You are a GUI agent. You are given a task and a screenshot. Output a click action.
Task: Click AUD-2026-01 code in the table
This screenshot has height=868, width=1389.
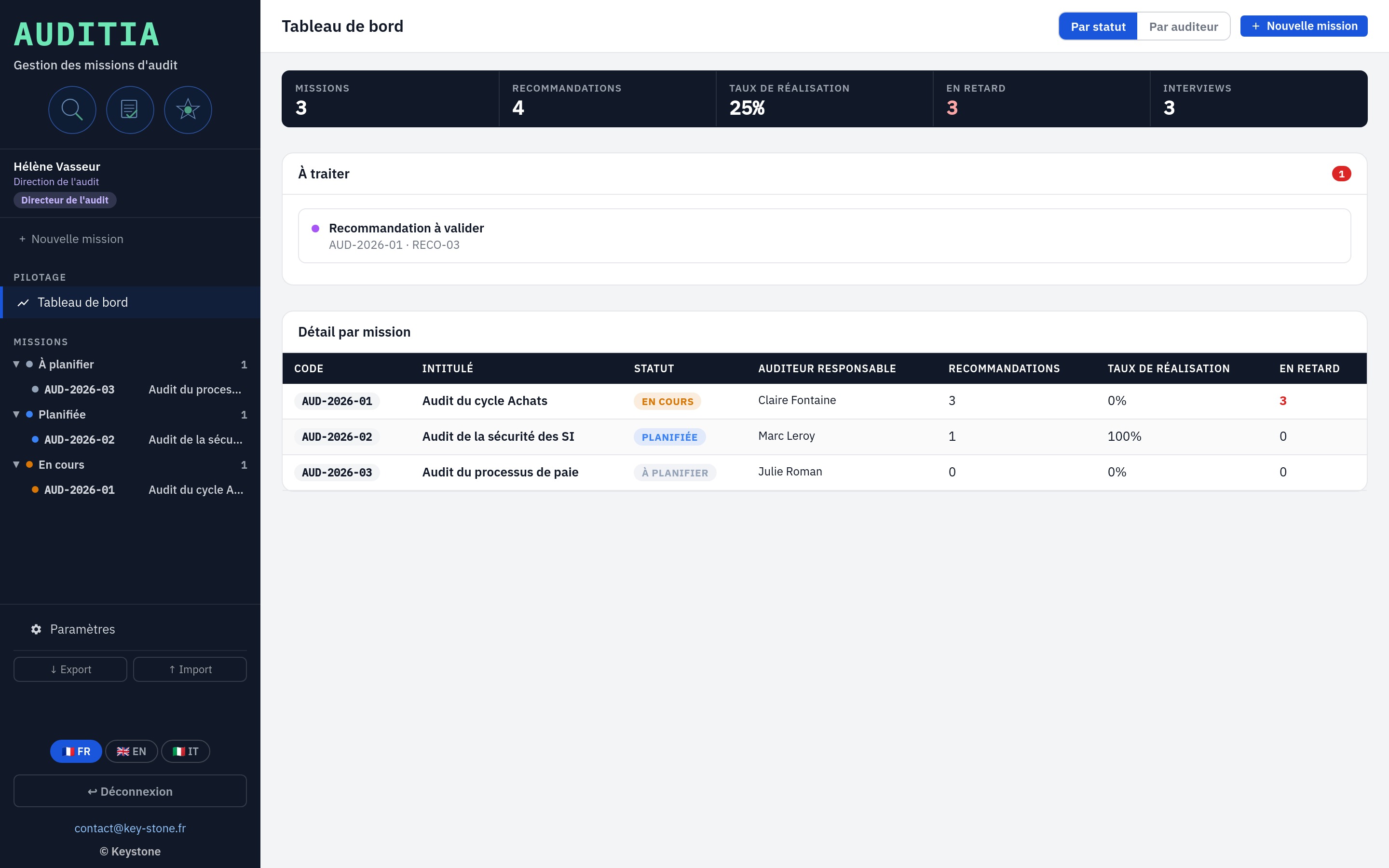point(337,401)
